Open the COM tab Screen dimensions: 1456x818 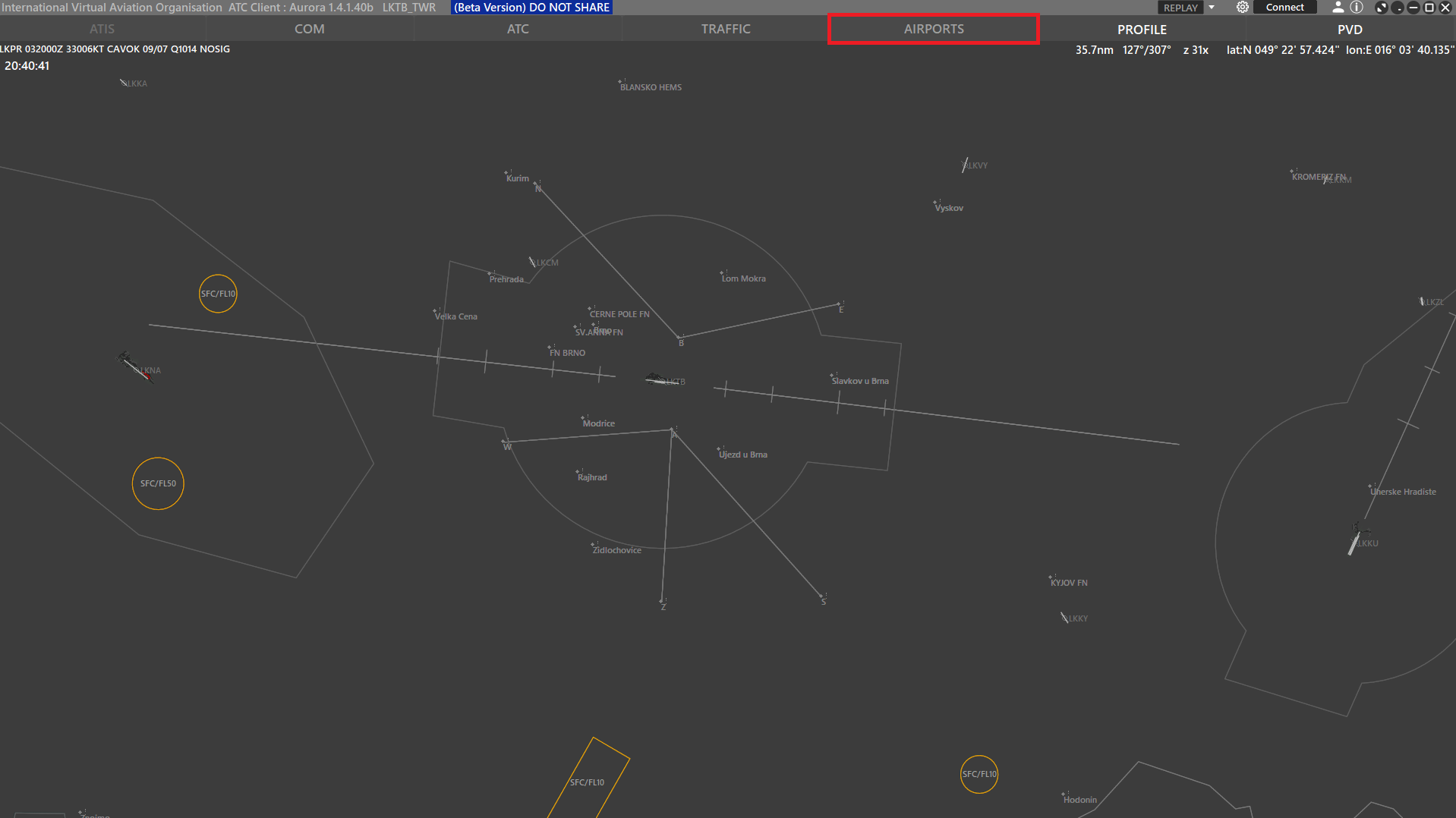coord(310,29)
